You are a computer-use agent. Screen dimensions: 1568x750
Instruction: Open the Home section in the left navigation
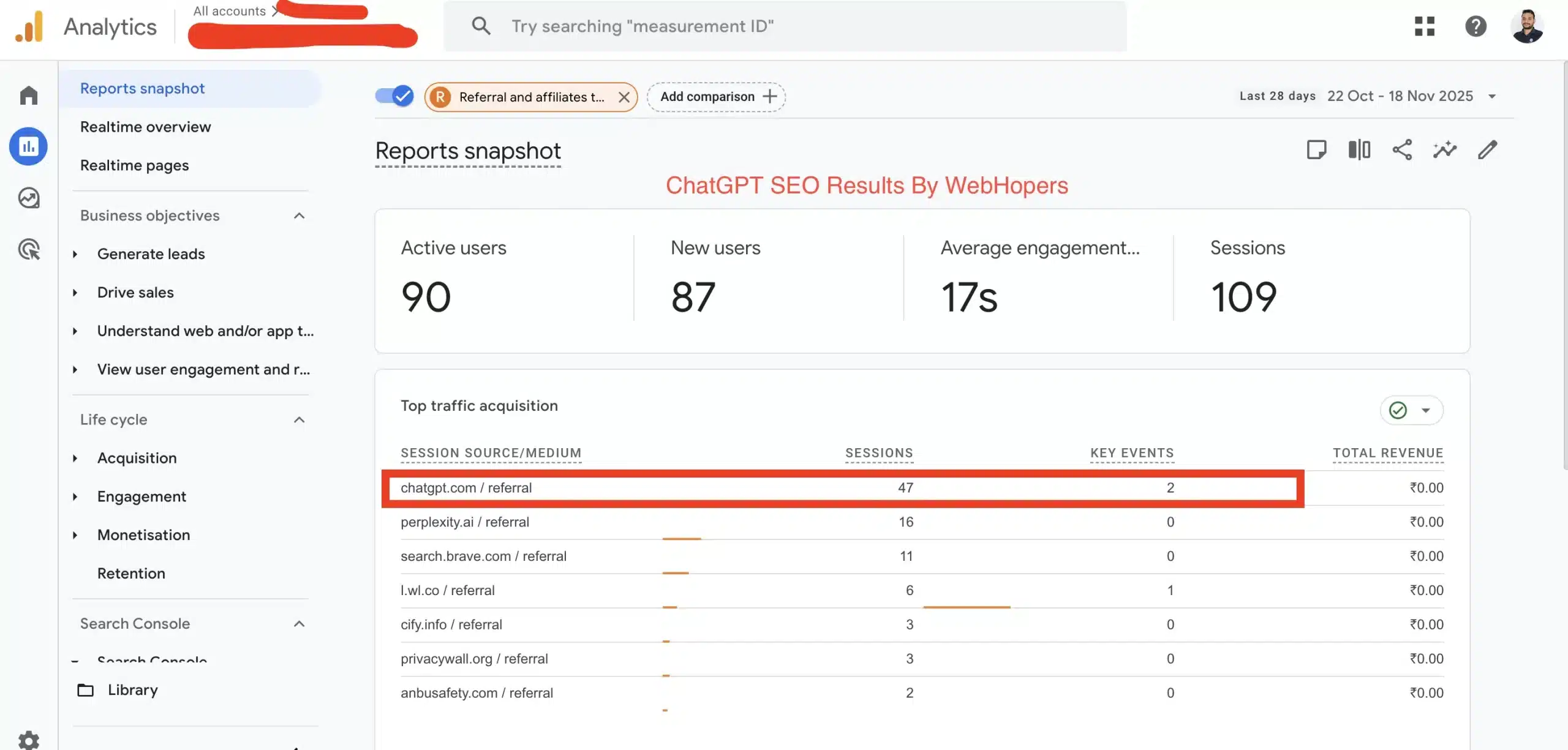coord(28,95)
